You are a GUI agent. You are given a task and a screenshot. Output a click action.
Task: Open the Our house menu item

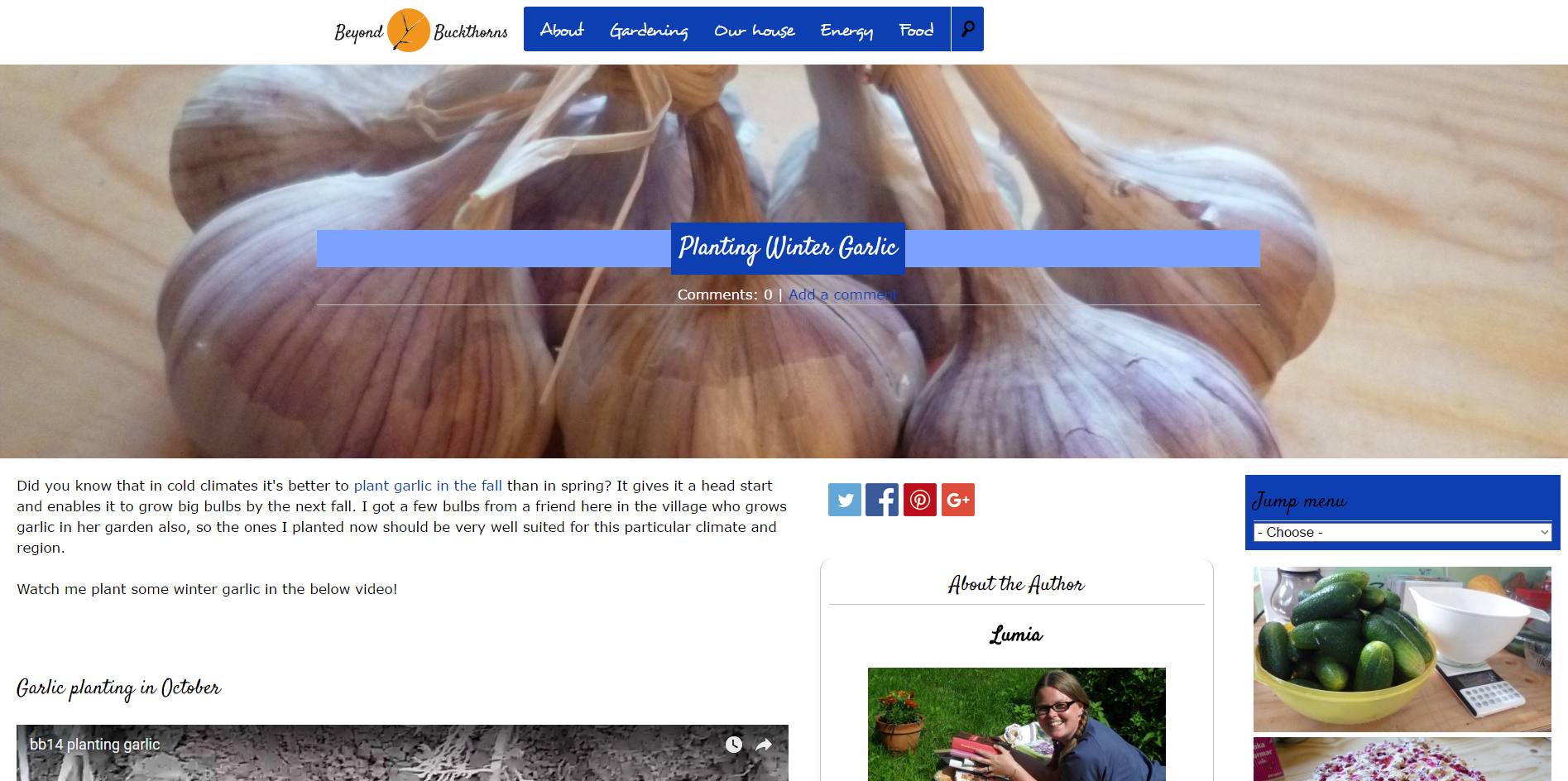[x=754, y=30]
